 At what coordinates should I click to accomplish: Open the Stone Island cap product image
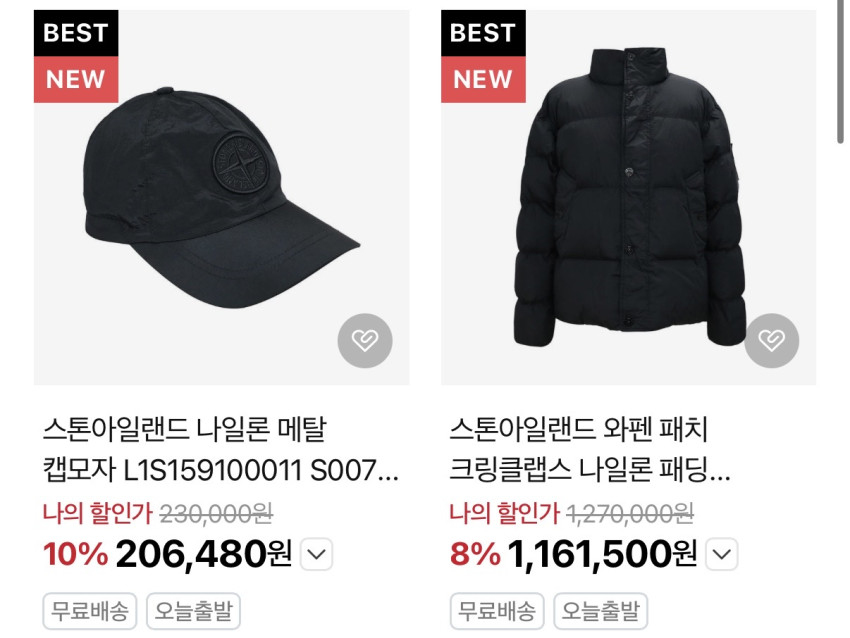point(221,197)
